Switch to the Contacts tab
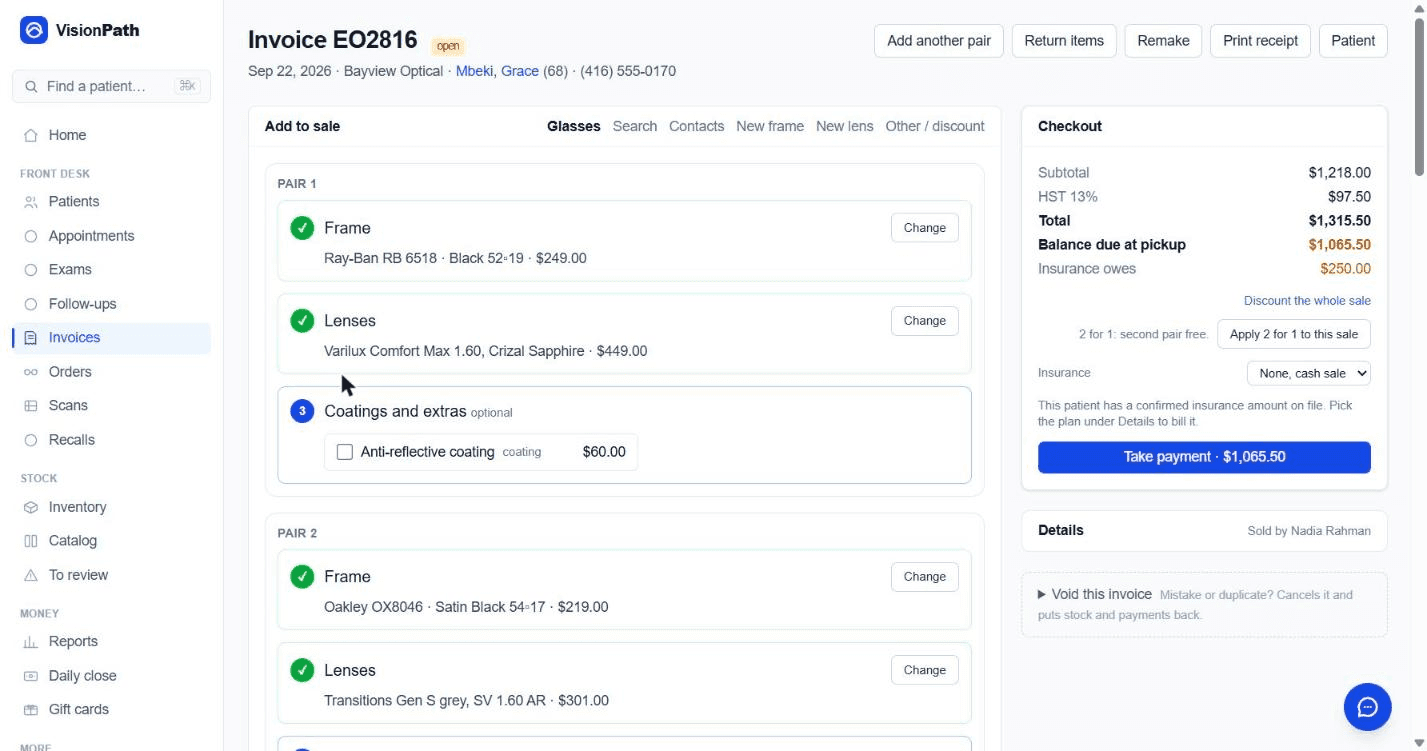 tap(696, 126)
